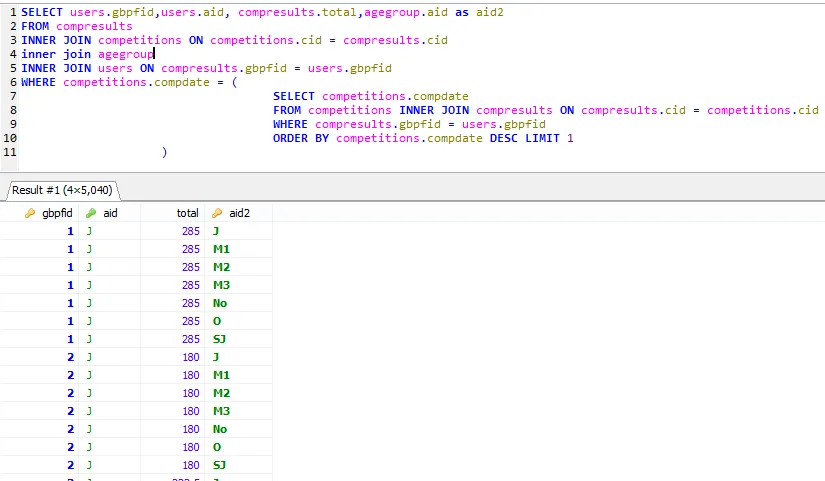Viewport: 825px width, 481px height.
Task: Click 'ORDER BY' on line 10
Action: tap(300, 138)
